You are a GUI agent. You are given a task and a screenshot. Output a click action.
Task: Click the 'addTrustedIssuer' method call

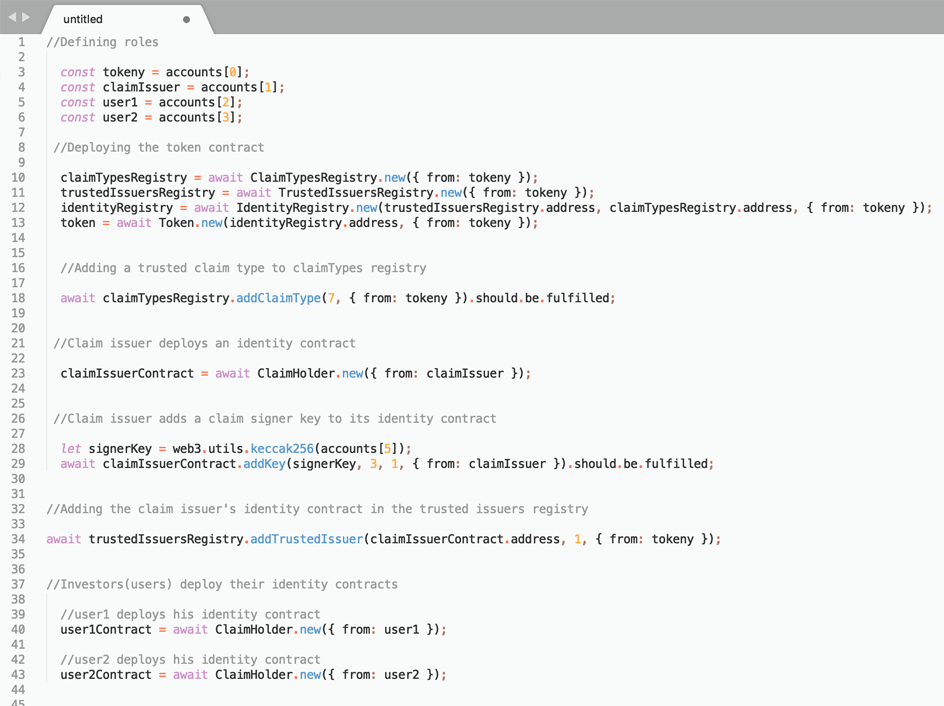click(307, 539)
